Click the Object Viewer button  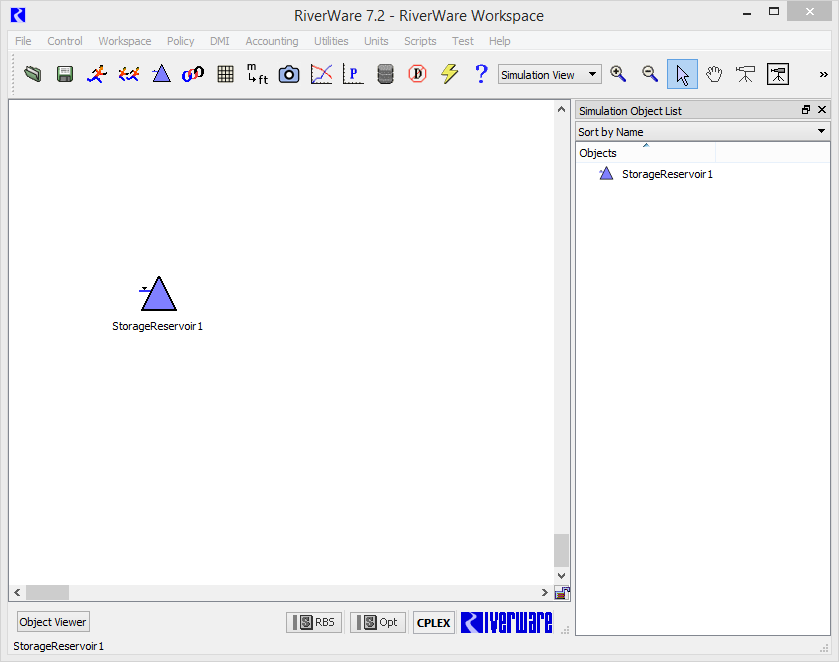point(53,622)
